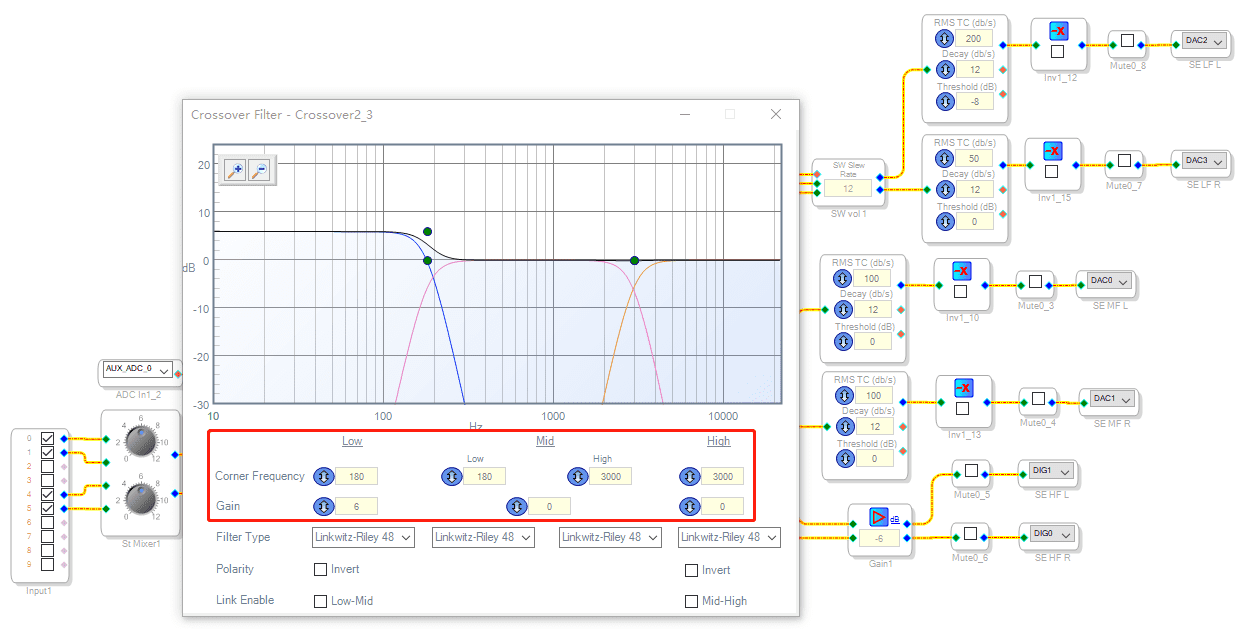Open the Low filter type dropdown
The height and width of the screenshot is (629, 1245).
(363, 537)
